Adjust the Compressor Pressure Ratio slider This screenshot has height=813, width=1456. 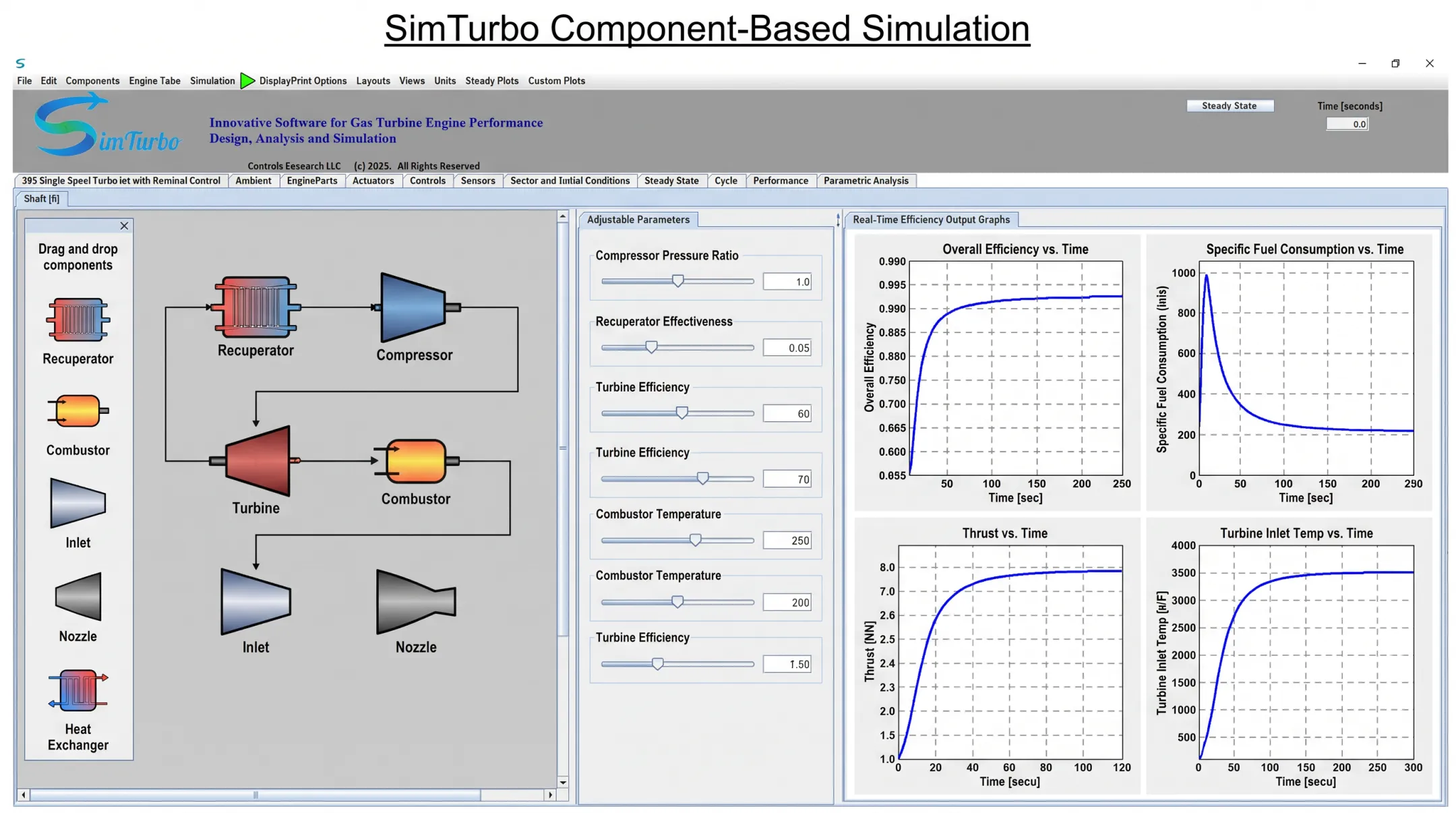click(x=677, y=282)
